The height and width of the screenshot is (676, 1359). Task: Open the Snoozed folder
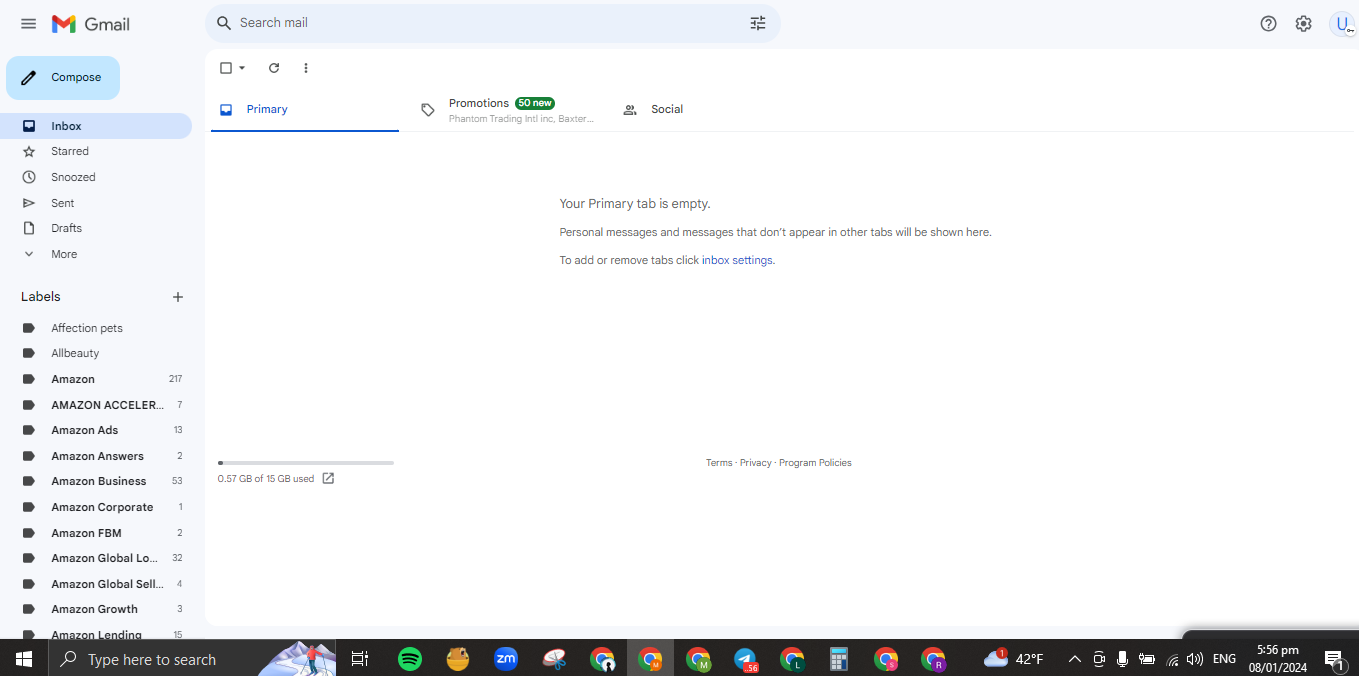click(x=96, y=177)
